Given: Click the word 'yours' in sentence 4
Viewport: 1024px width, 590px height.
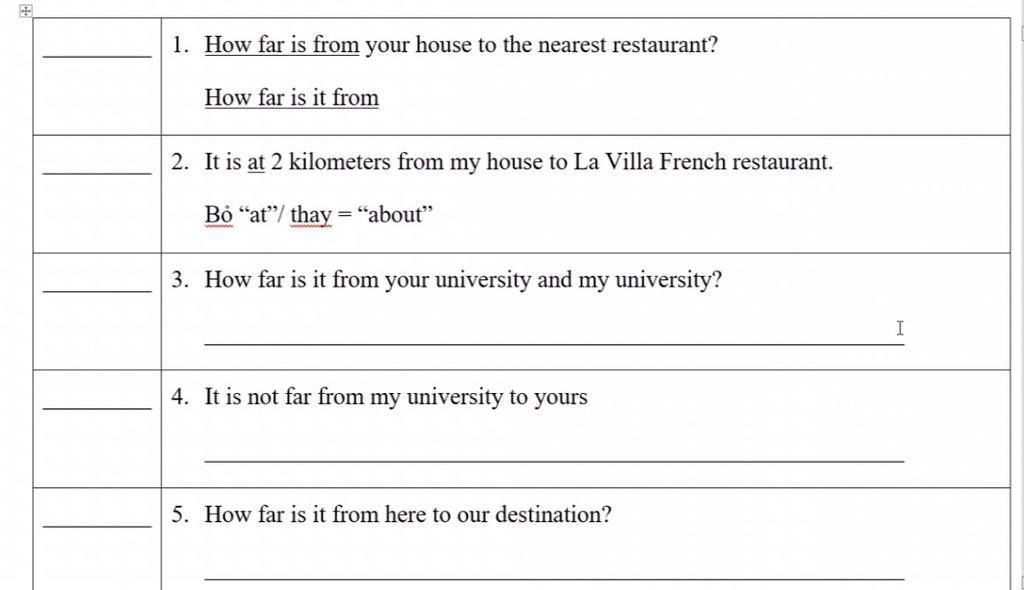Looking at the screenshot, I should click(560, 397).
